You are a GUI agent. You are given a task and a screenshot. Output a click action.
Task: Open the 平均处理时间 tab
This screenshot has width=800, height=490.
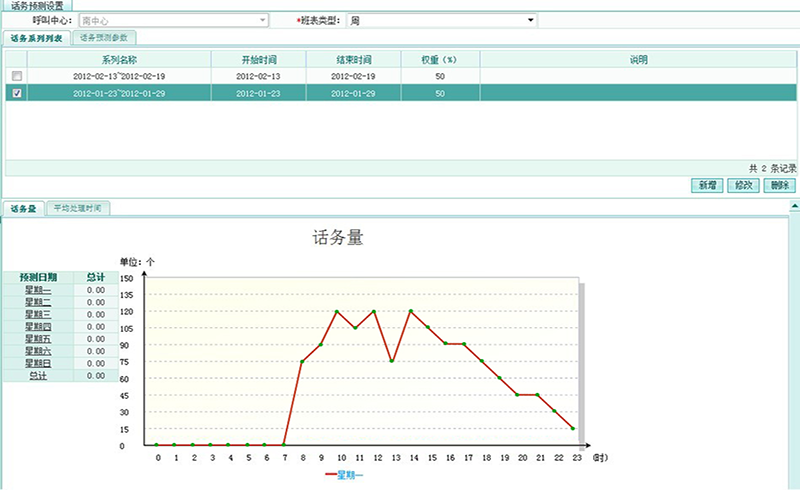coord(78,208)
